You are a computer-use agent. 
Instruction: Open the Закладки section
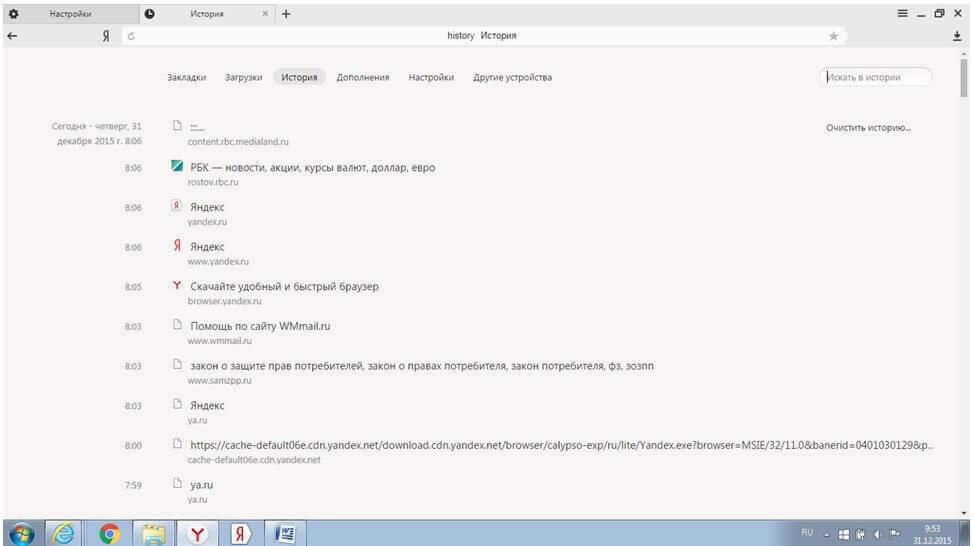coord(186,77)
